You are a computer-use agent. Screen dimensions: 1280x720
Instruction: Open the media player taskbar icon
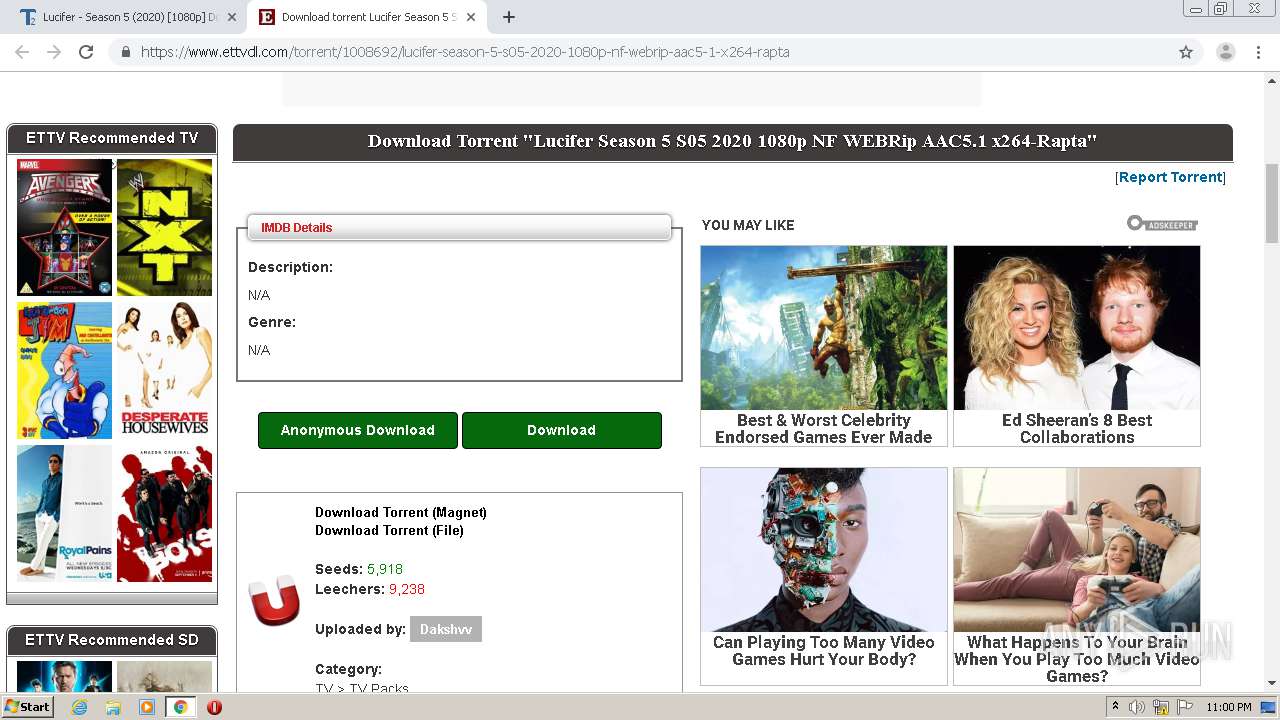[x=147, y=707]
